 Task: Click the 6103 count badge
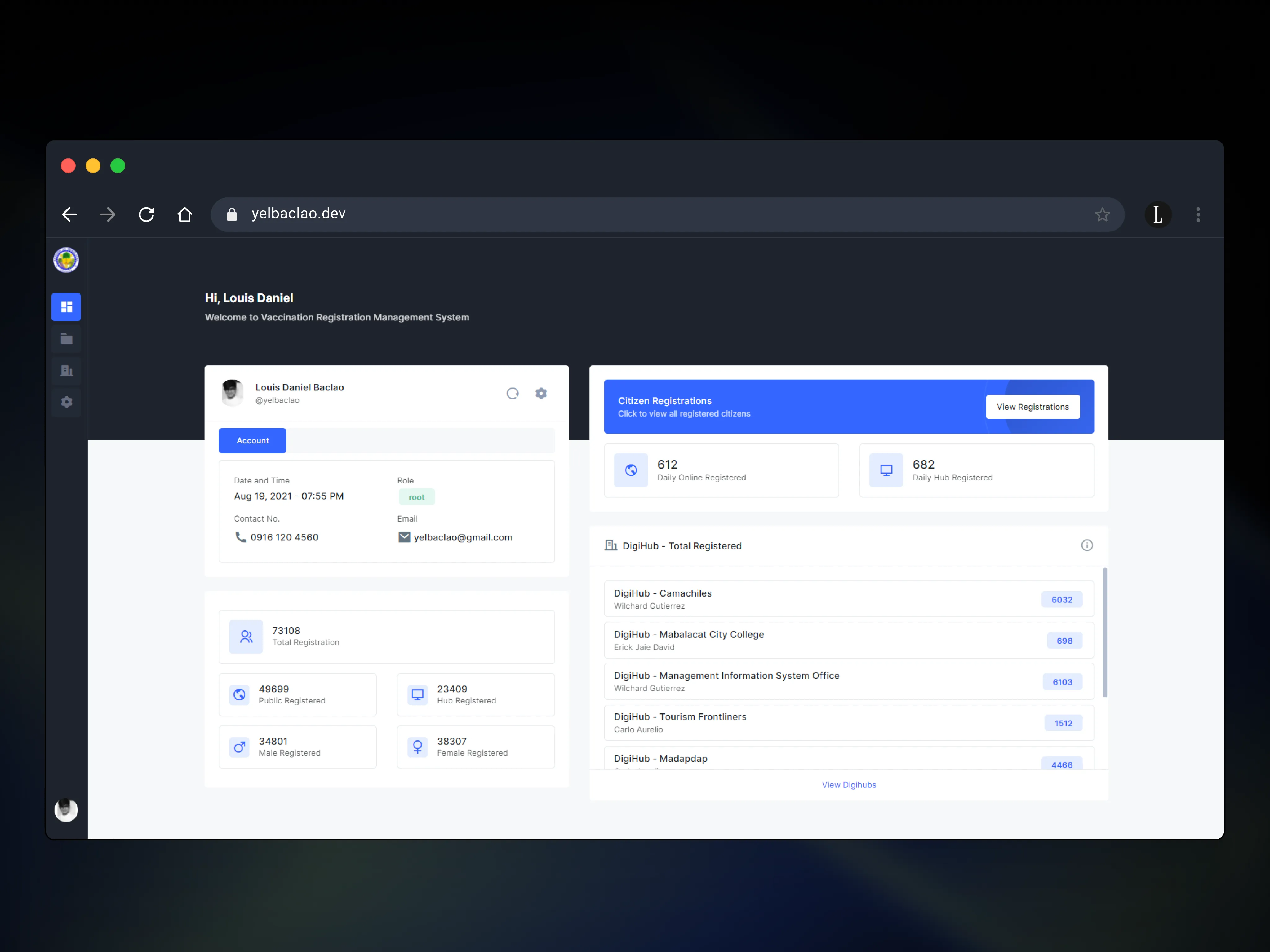pos(1062,682)
